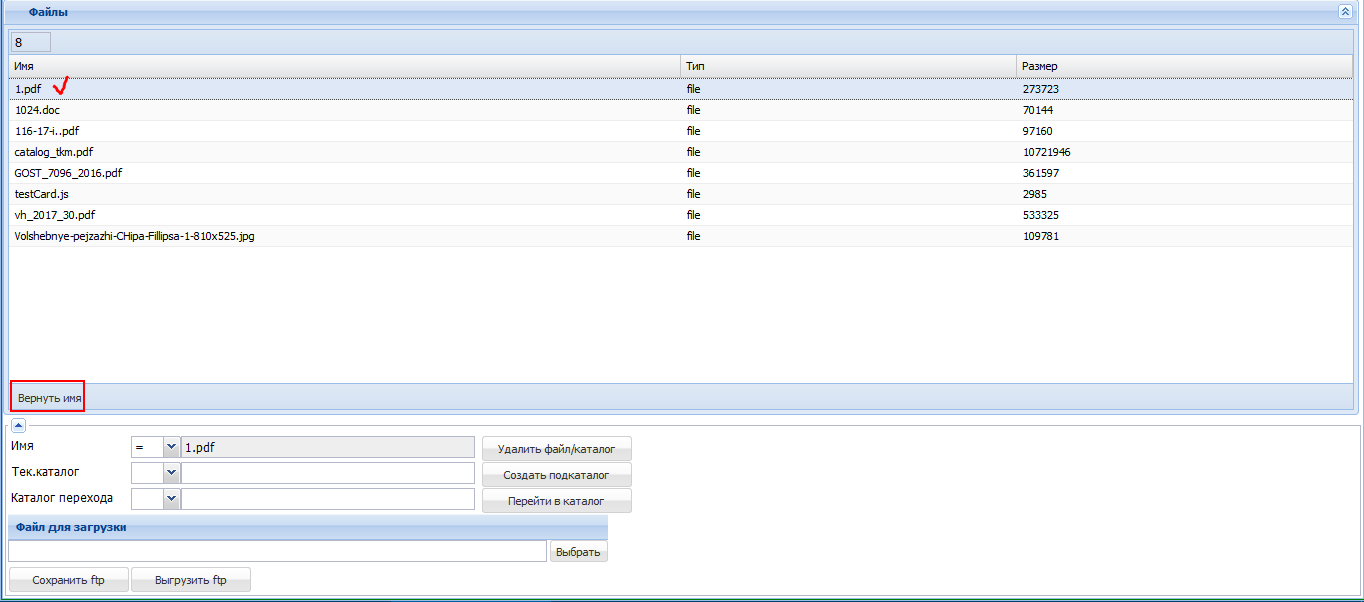The image size is (1364, 602).
Task: Click the Выгрузить ftp button
Action: pyautogui.click(x=190, y=580)
